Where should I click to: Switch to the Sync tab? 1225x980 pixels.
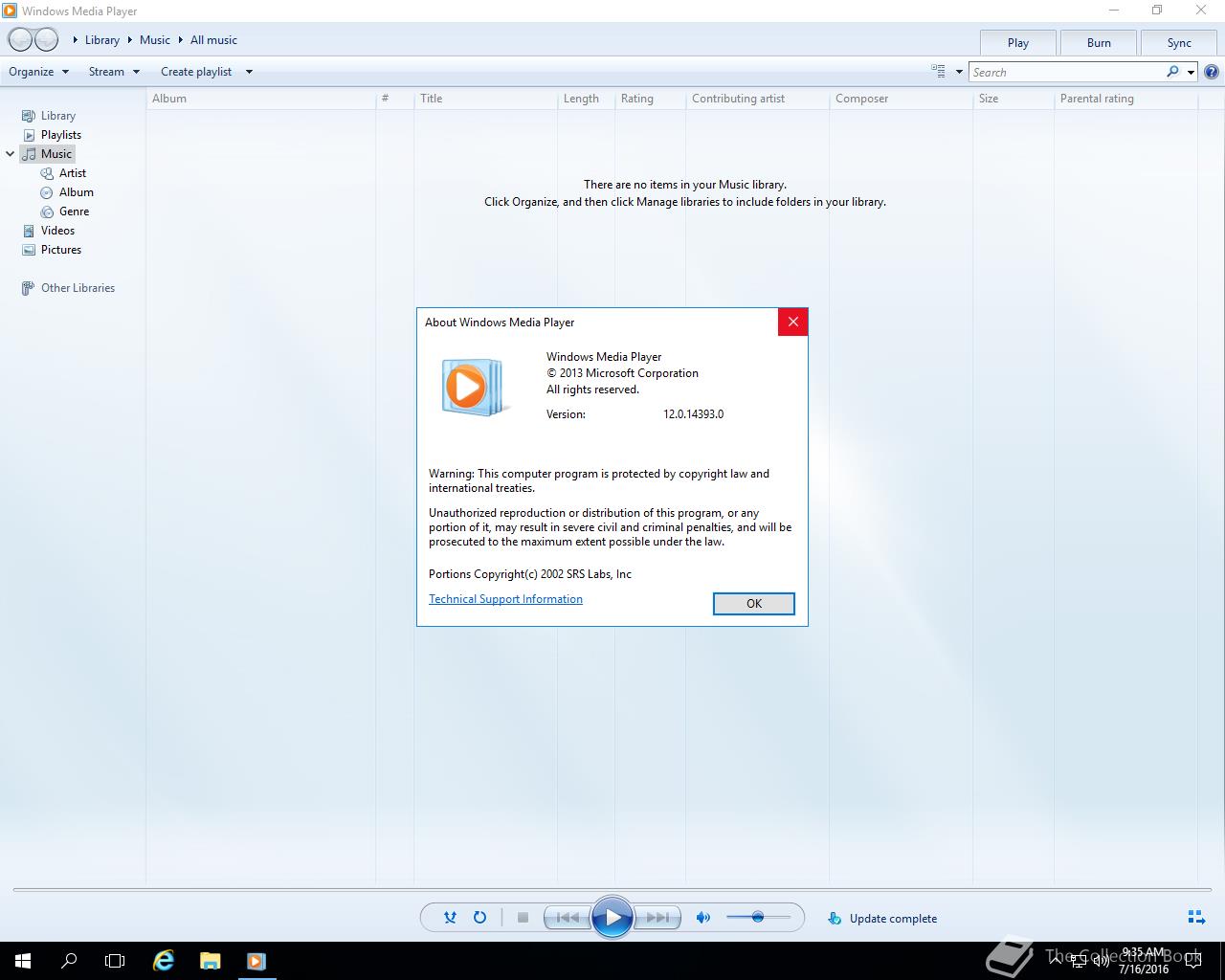click(1179, 42)
